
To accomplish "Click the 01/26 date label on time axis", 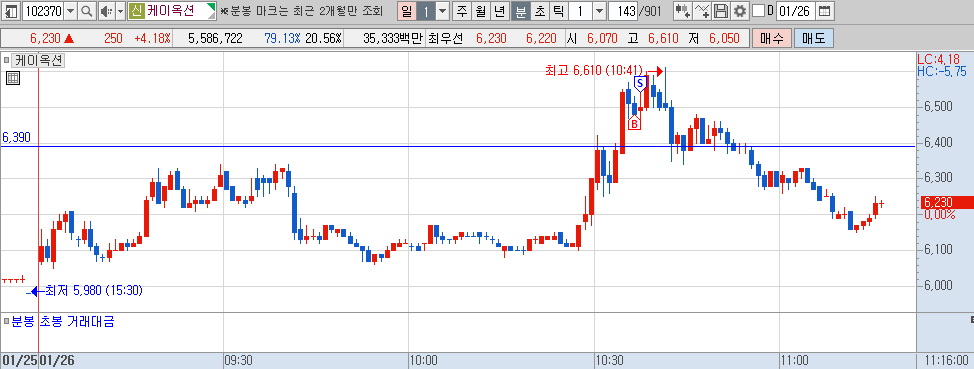I will [56, 360].
